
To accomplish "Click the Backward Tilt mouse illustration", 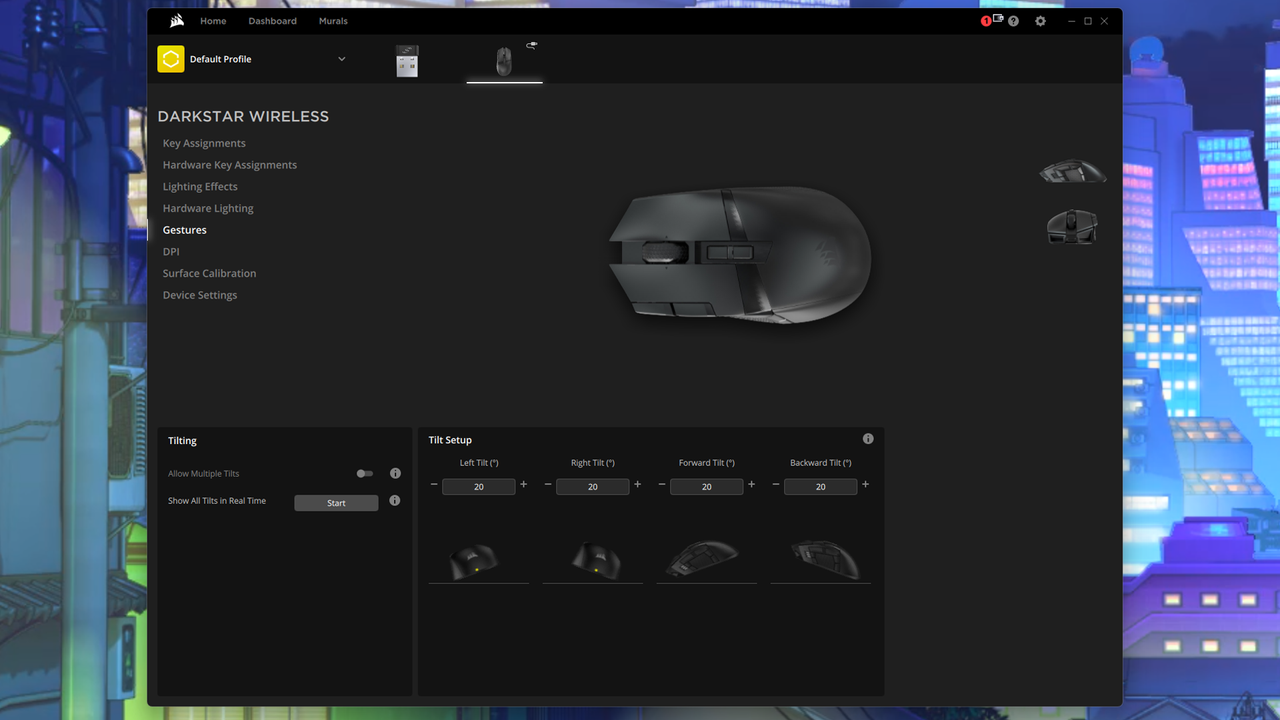I will coord(825,559).
